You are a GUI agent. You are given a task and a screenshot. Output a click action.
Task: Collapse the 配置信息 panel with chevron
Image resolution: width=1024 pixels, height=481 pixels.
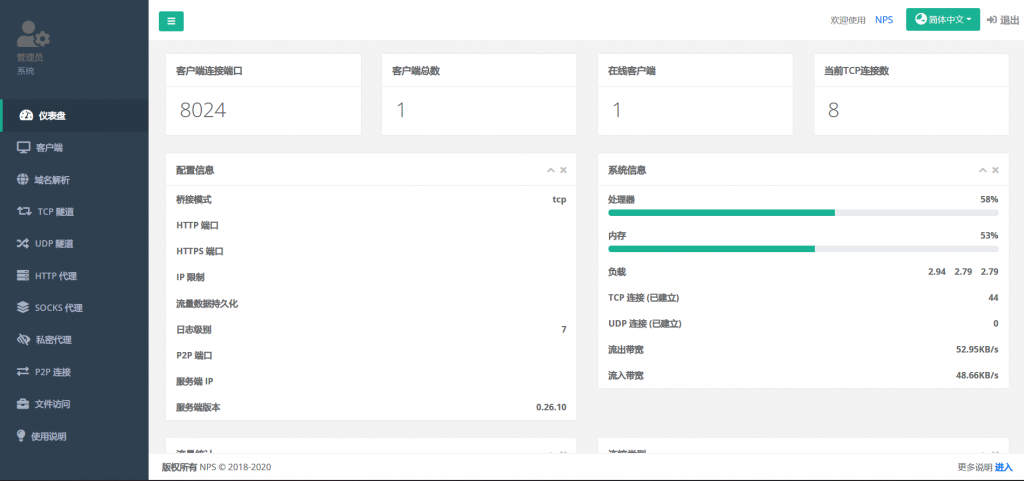tap(551, 170)
